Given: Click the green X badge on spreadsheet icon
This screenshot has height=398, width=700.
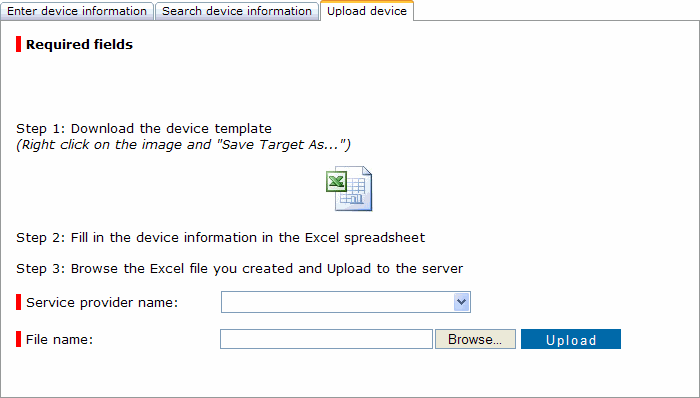Looking at the screenshot, I should click(x=336, y=182).
